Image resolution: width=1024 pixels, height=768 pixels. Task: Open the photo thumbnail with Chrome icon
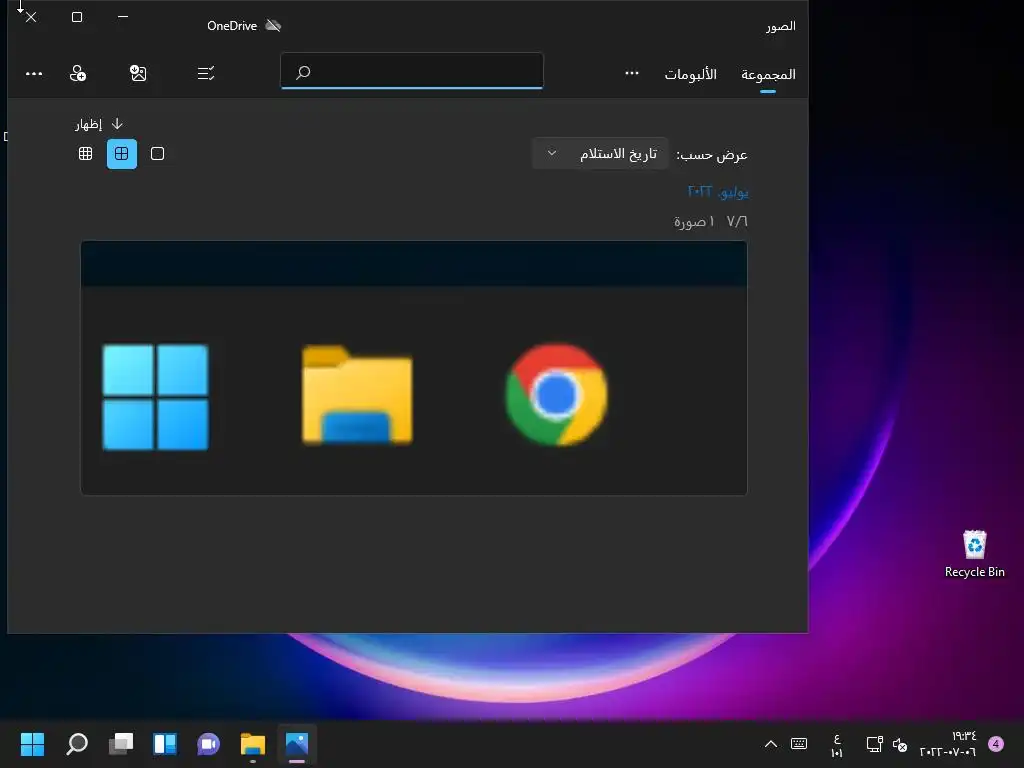point(414,368)
